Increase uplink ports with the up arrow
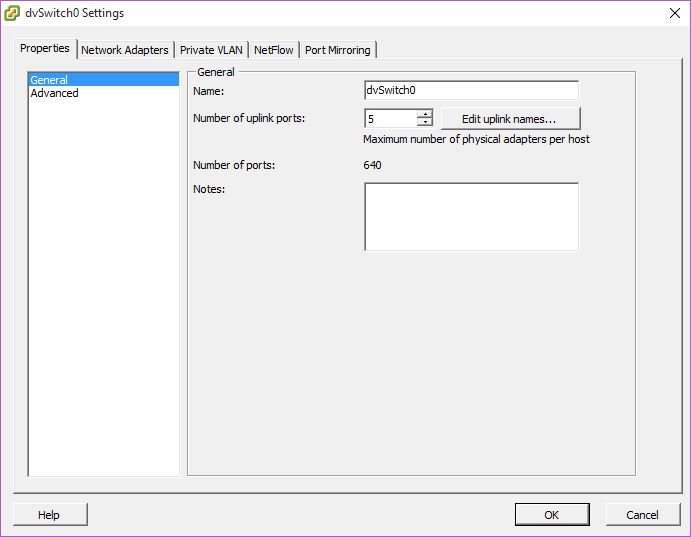This screenshot has height=537, width=691. pos(424,114)
